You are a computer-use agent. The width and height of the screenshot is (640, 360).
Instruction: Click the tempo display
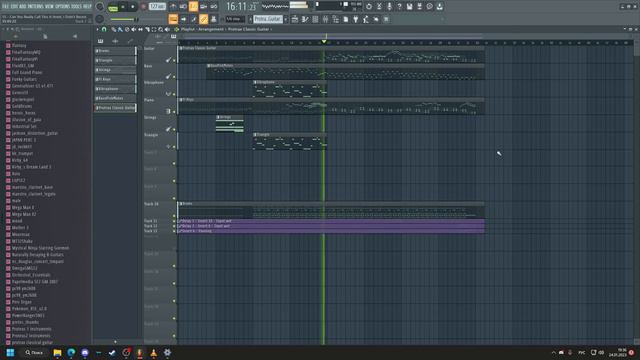coord(157,7)
